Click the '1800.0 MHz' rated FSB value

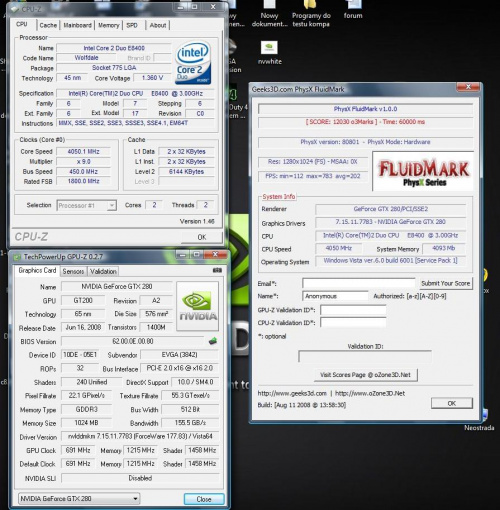click(x=83, y=181)
